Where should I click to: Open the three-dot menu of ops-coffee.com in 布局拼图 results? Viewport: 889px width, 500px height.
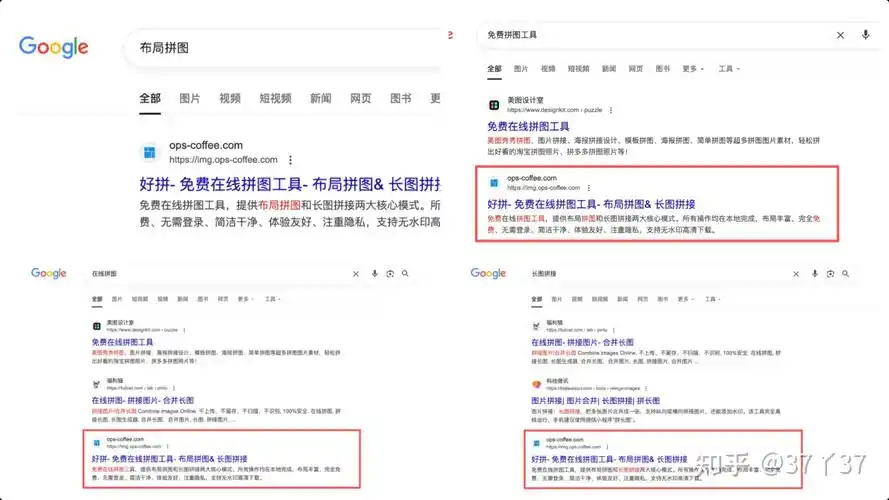click(x=290, y=160)
